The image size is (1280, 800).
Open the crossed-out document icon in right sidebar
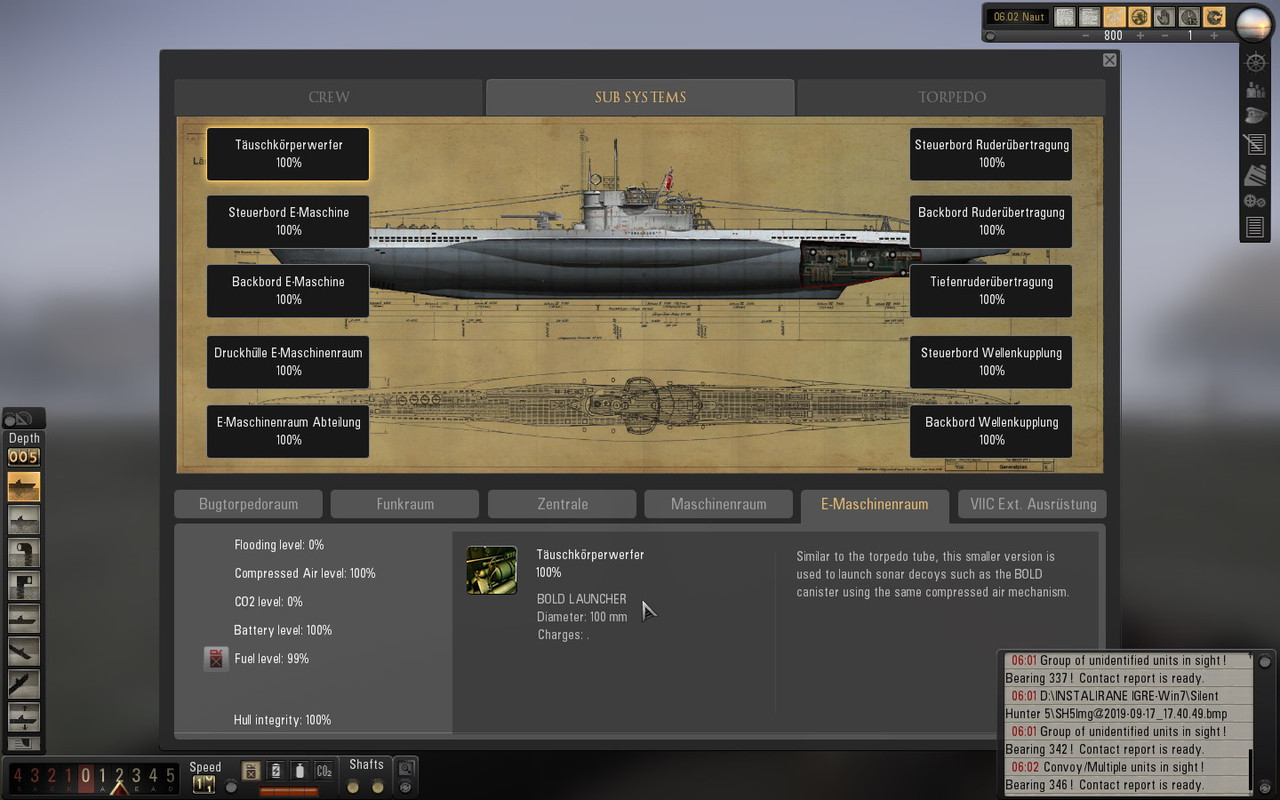coord(1255,145)
